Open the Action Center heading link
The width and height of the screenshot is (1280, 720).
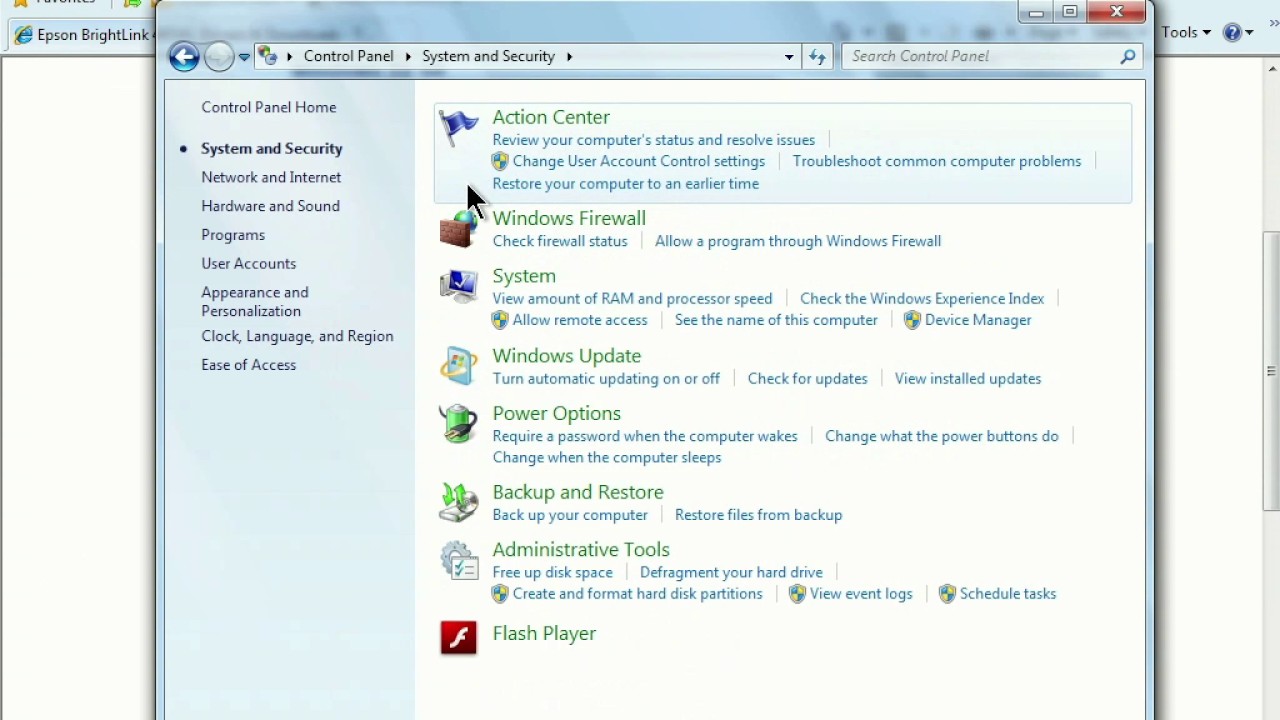click(x=551, y=117)
